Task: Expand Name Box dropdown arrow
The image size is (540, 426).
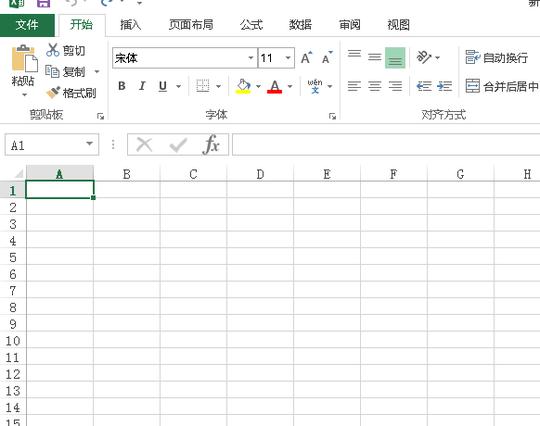Action: pyautogui.click(x=90, y=143)
